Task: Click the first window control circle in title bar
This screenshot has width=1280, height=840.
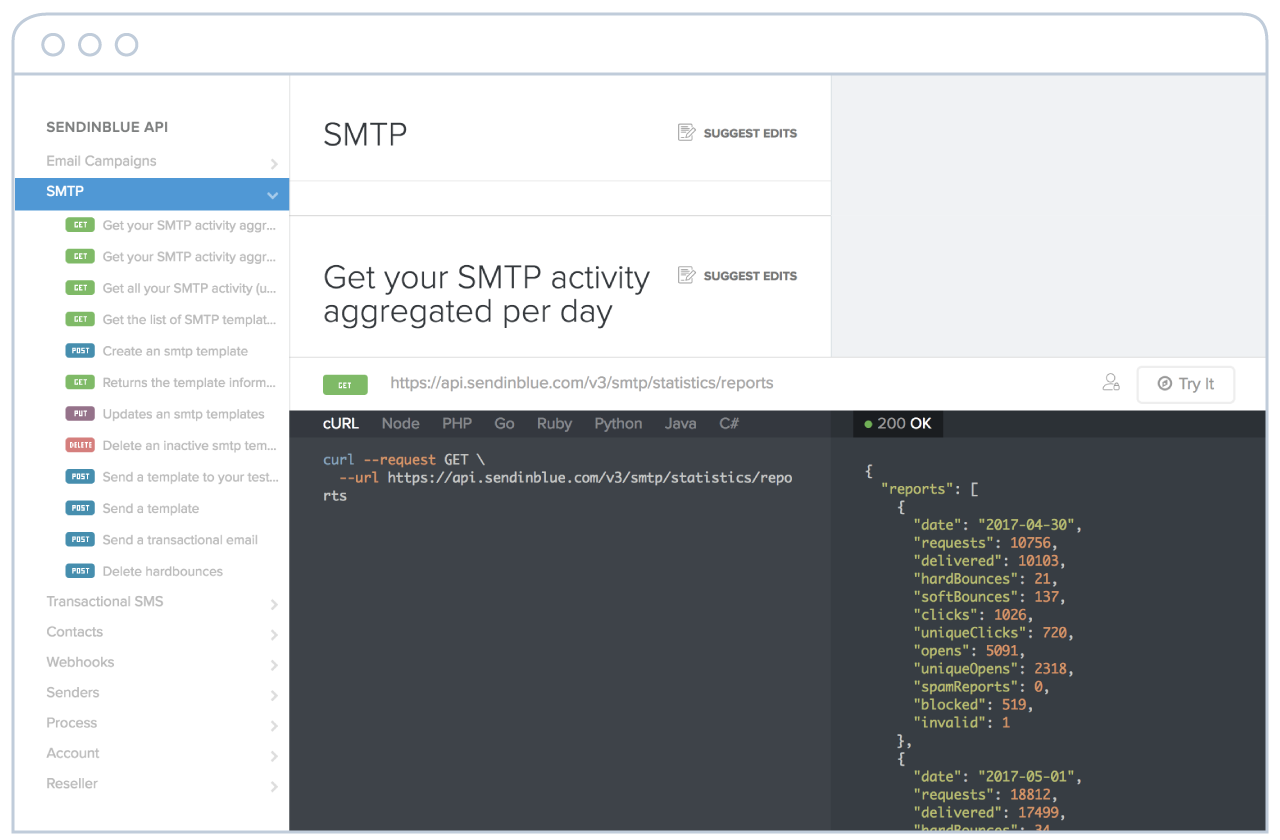Action: coord(53,45)
